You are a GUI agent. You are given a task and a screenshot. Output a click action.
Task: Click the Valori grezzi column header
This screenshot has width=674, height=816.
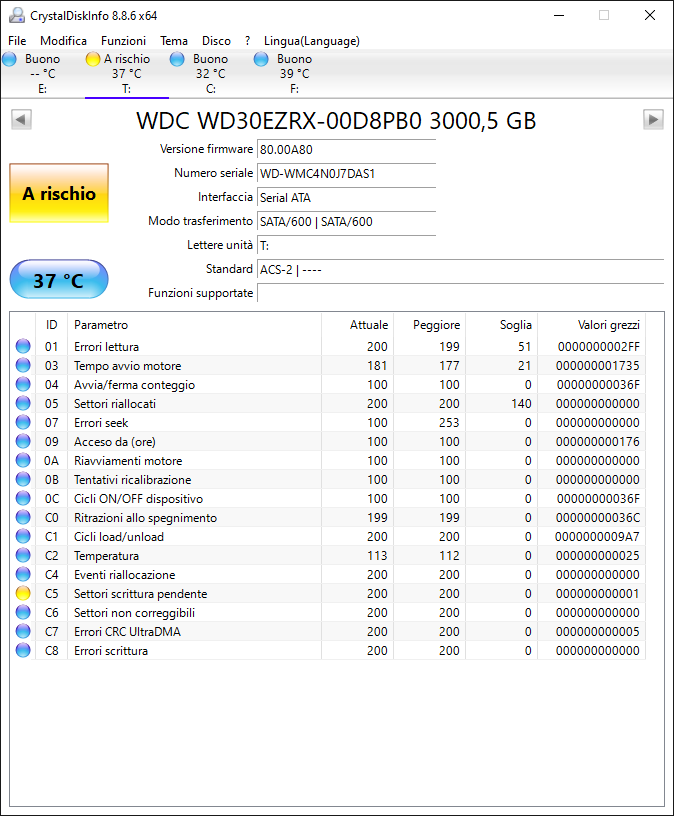591,325
